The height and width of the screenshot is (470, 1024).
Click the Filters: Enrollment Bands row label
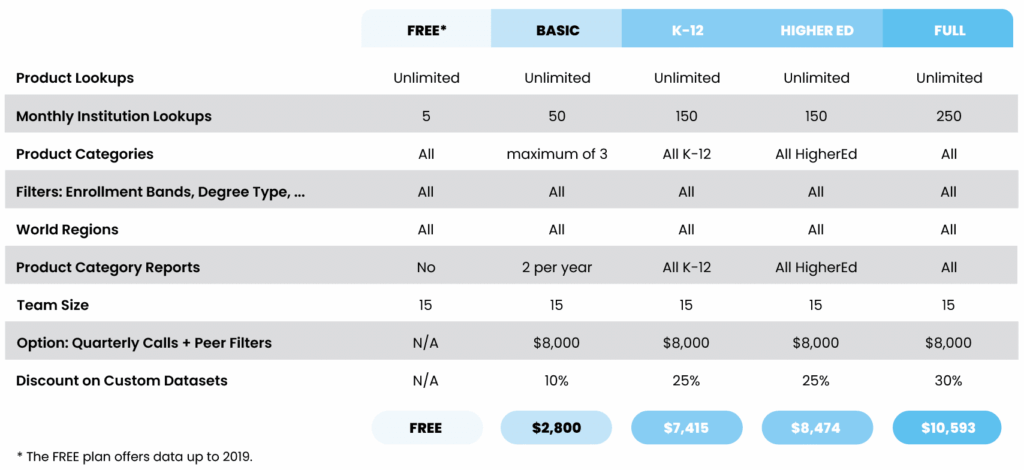(161, 192)
